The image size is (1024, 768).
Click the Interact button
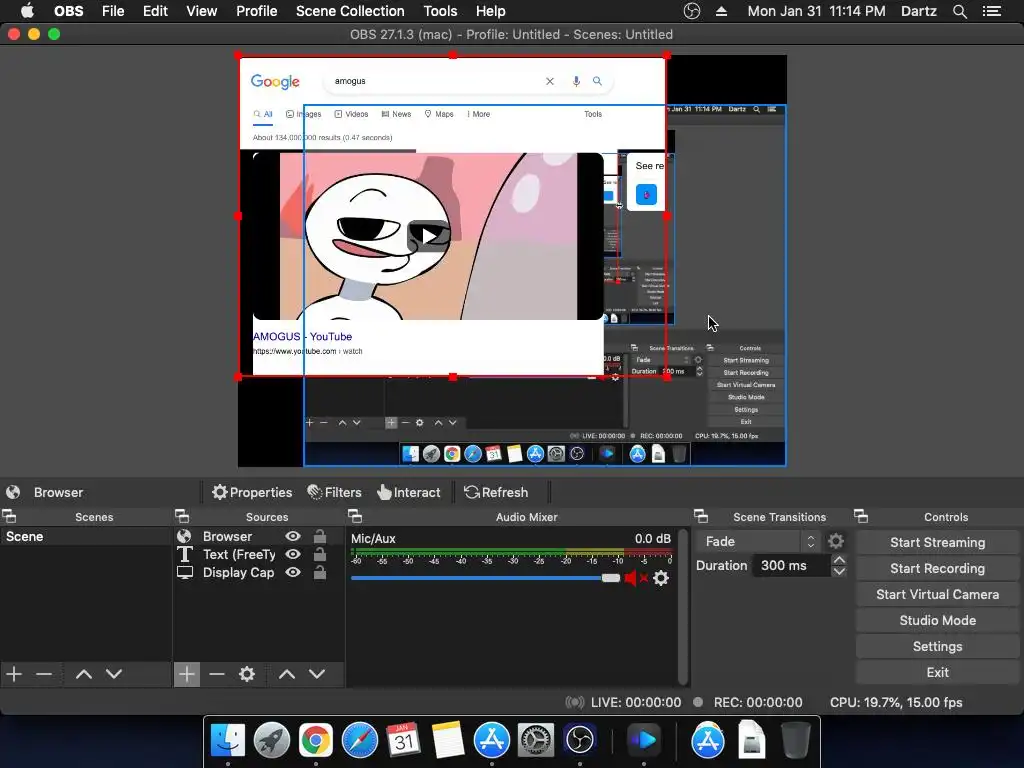coord(409,492)
